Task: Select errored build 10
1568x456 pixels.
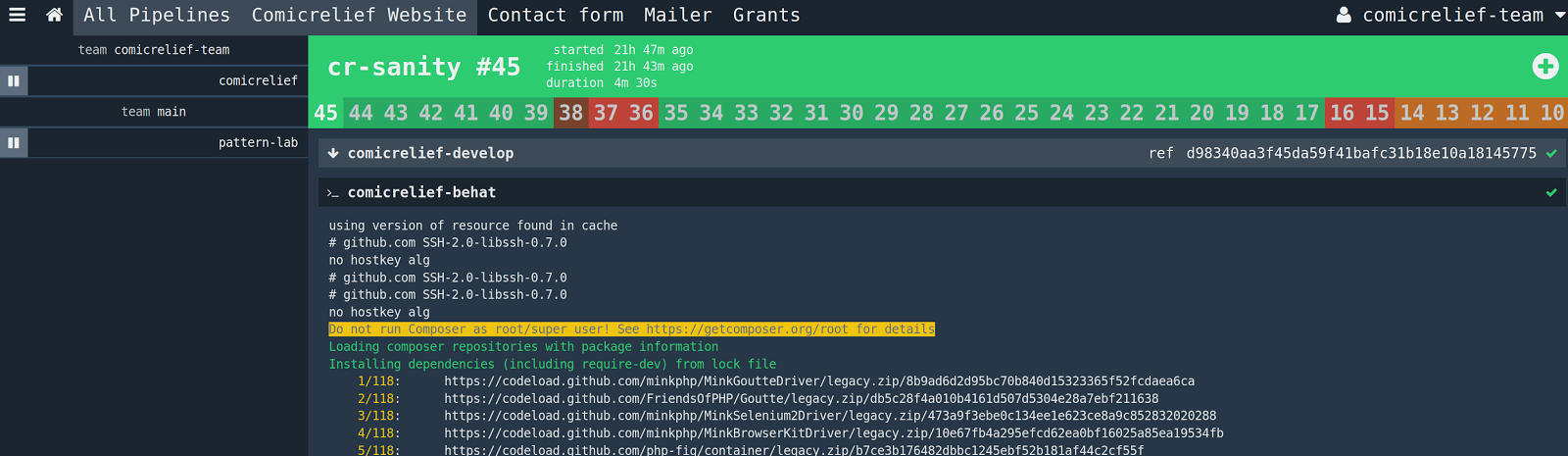Action: pos(1552,113)
